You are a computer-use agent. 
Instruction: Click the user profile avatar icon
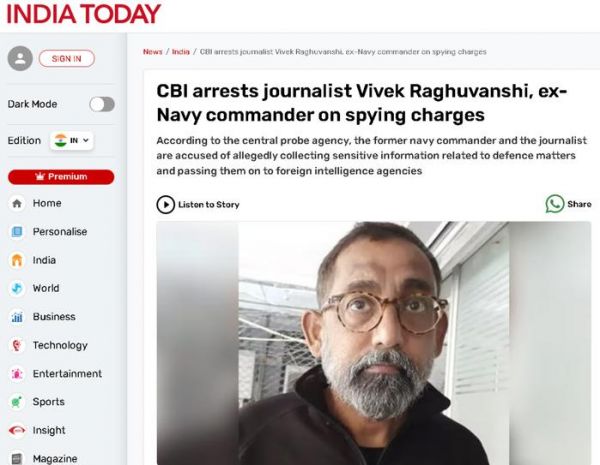[x=20, y=59]
